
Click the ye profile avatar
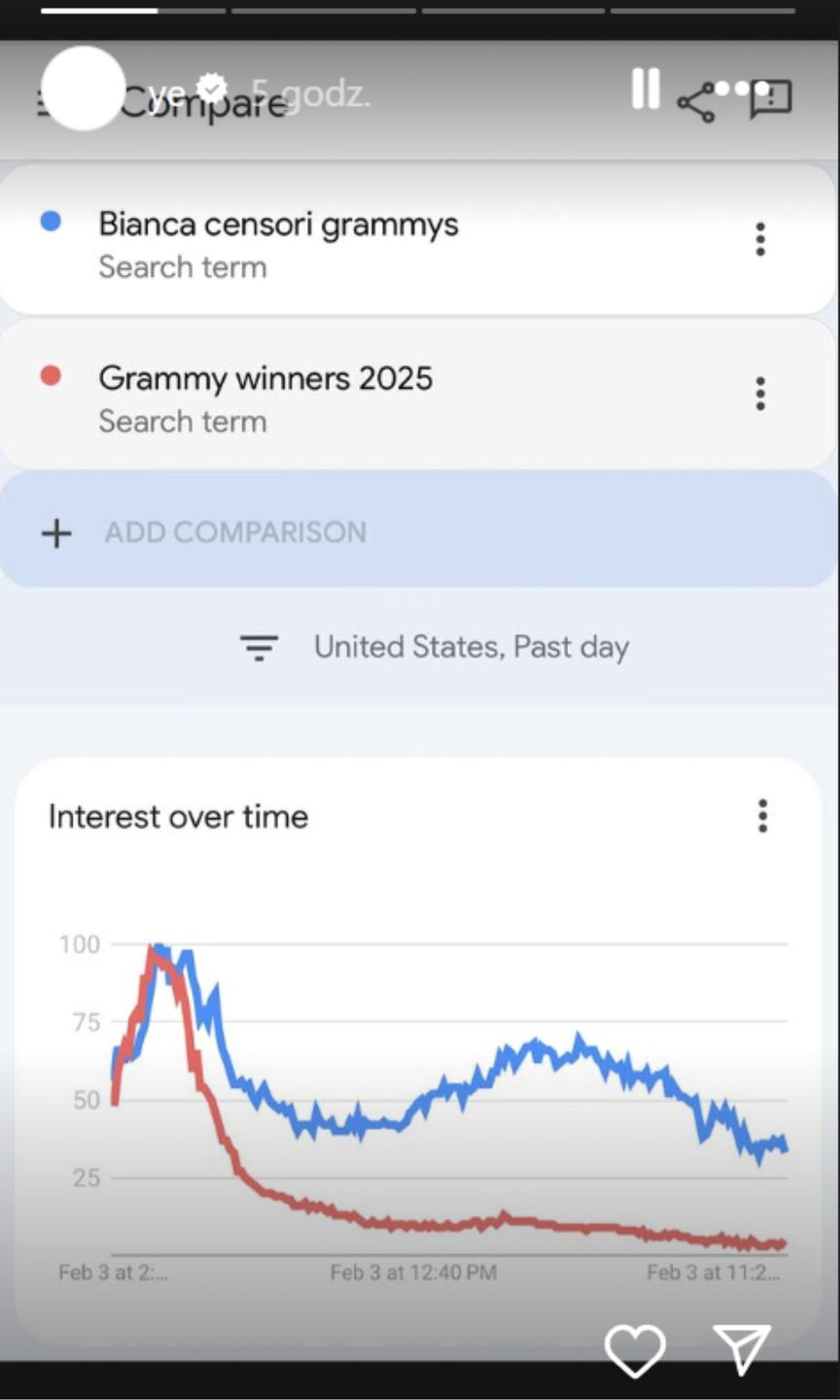(x=84, y=88)
